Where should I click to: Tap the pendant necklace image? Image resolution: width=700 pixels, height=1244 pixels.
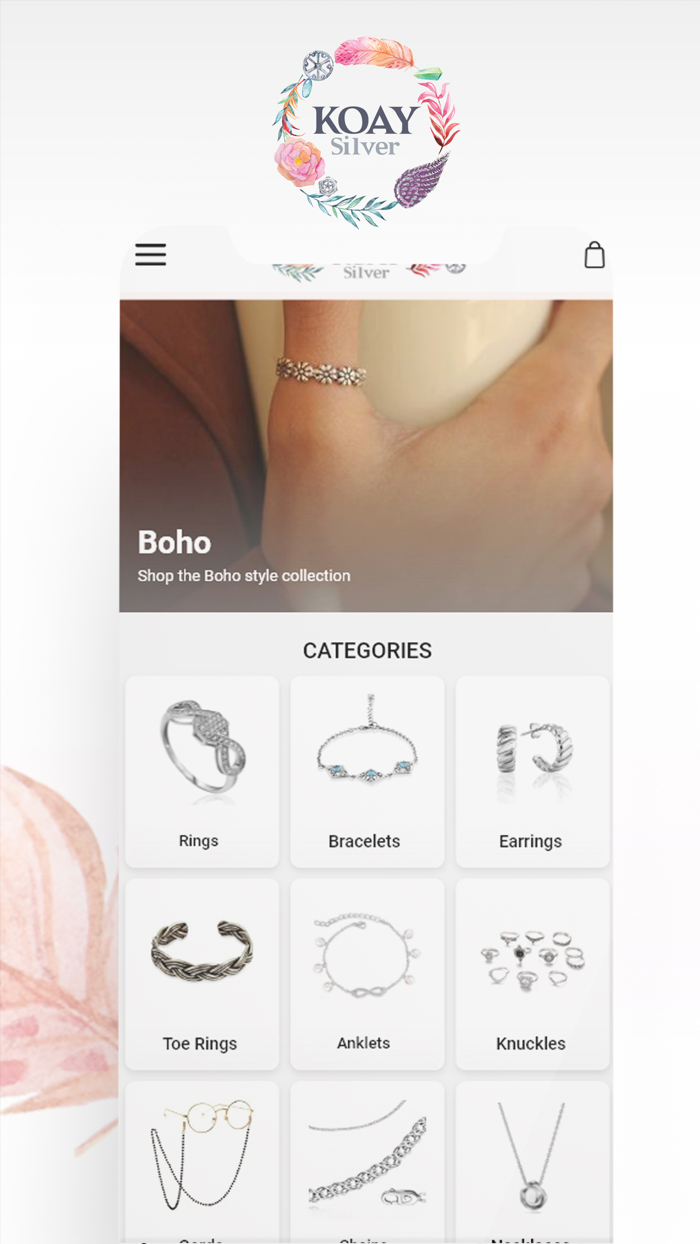[x=532, y=1158]
